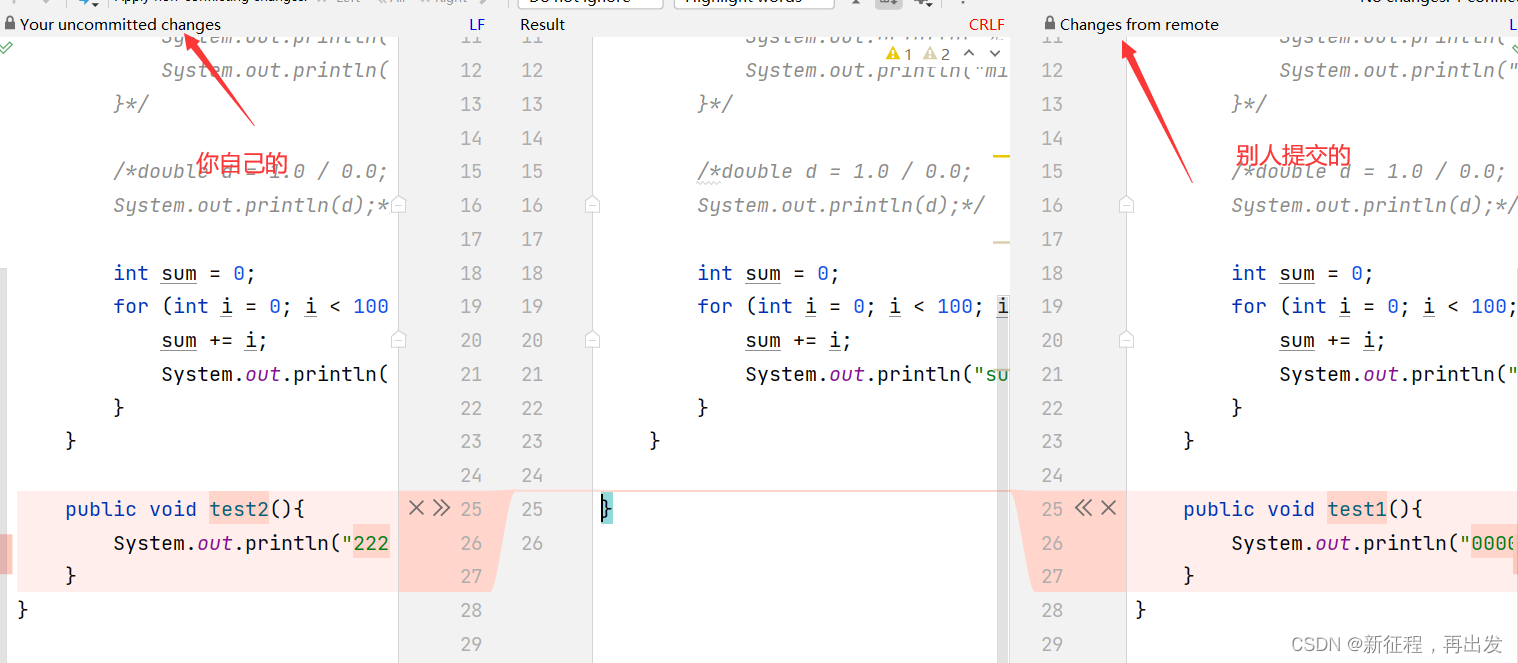Screen dimensions: 1518x663
Task: Click 'sum += i;' in remote pane
Action: click(x=1332, y=340)
